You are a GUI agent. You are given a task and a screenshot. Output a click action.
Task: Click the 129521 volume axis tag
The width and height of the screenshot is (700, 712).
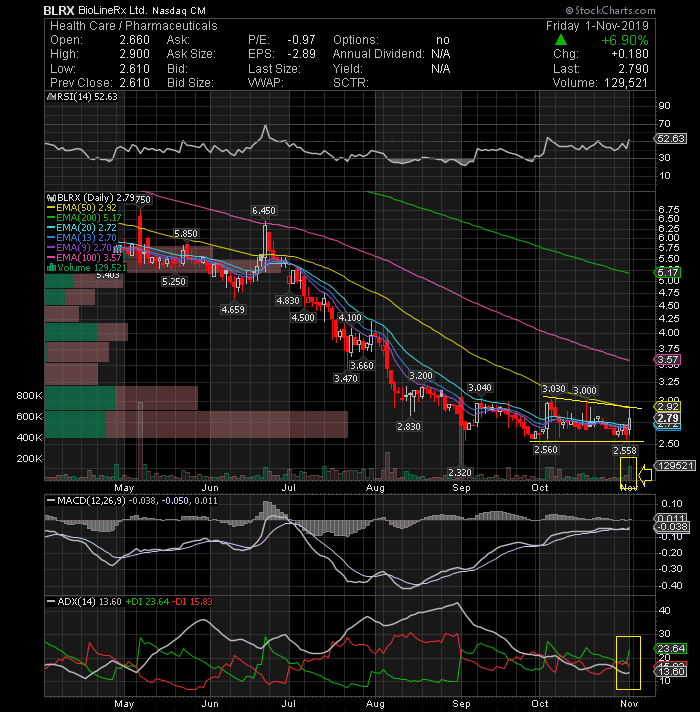[675, 465]
